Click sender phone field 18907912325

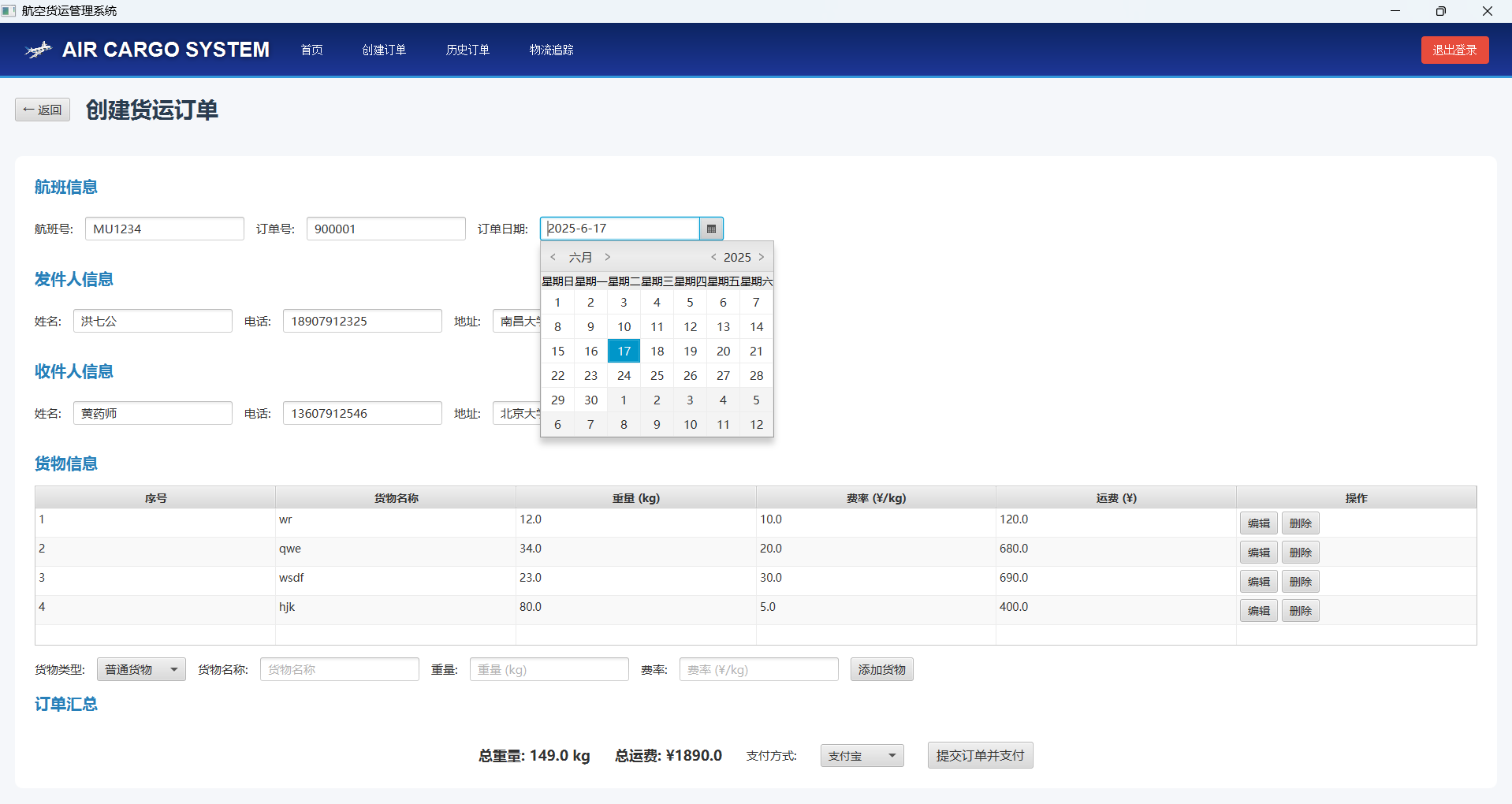pos(362,321)
